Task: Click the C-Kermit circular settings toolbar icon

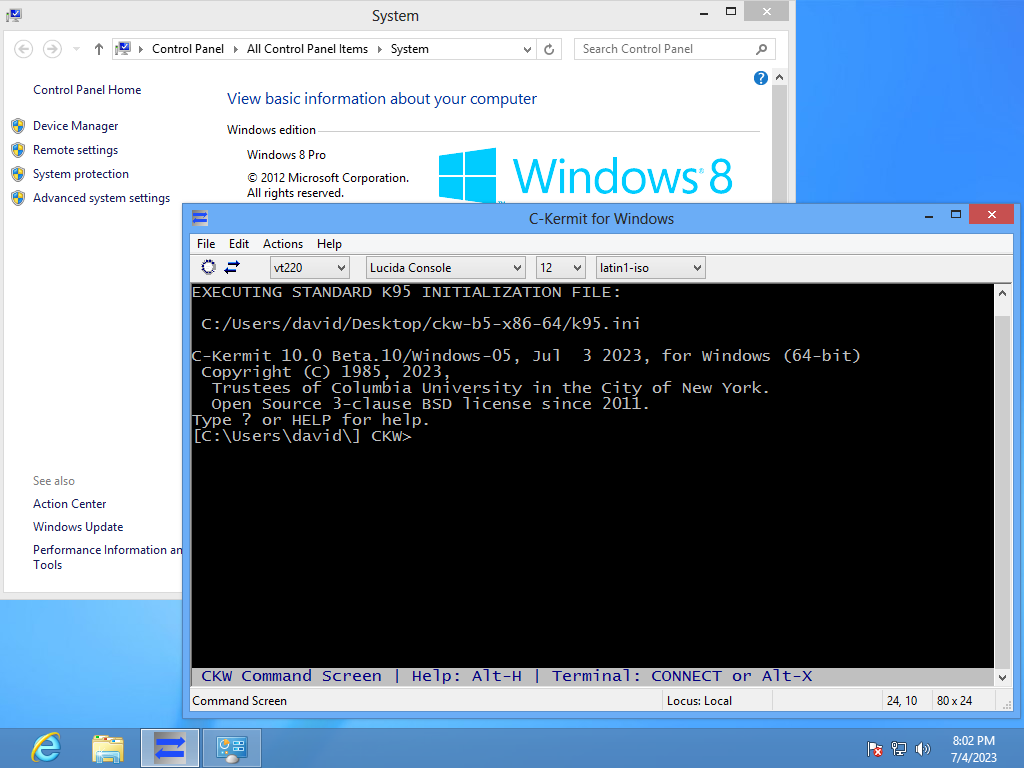Action: tap(208, 267)
